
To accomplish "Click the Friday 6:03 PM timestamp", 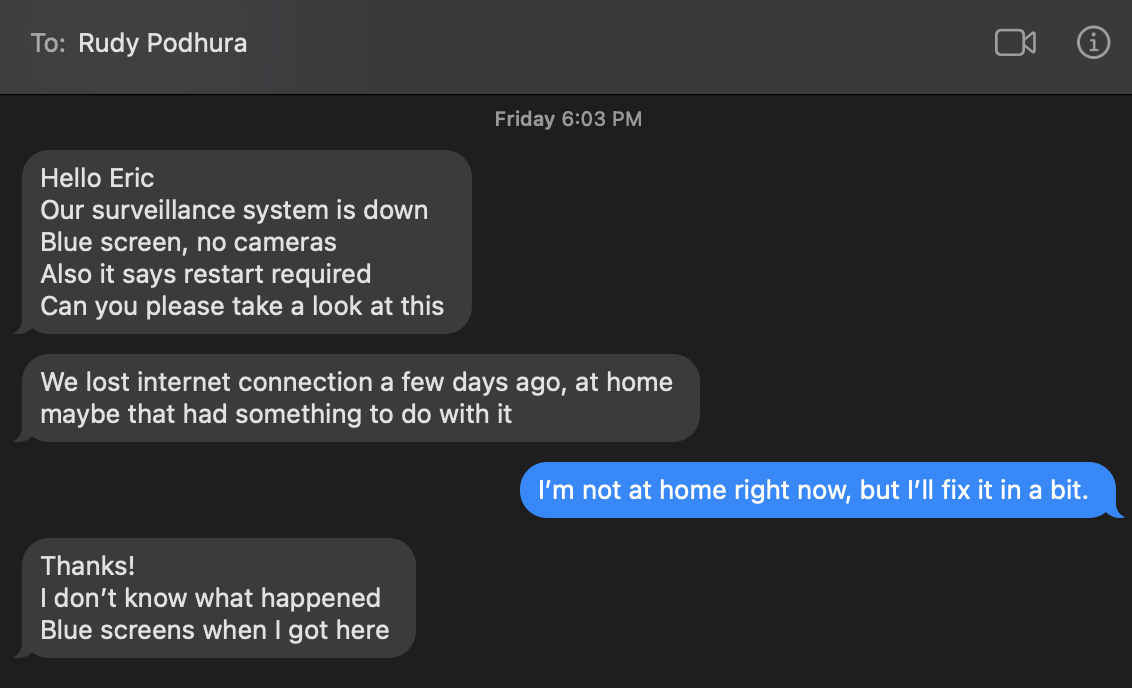I will click(x=568, y=119).
